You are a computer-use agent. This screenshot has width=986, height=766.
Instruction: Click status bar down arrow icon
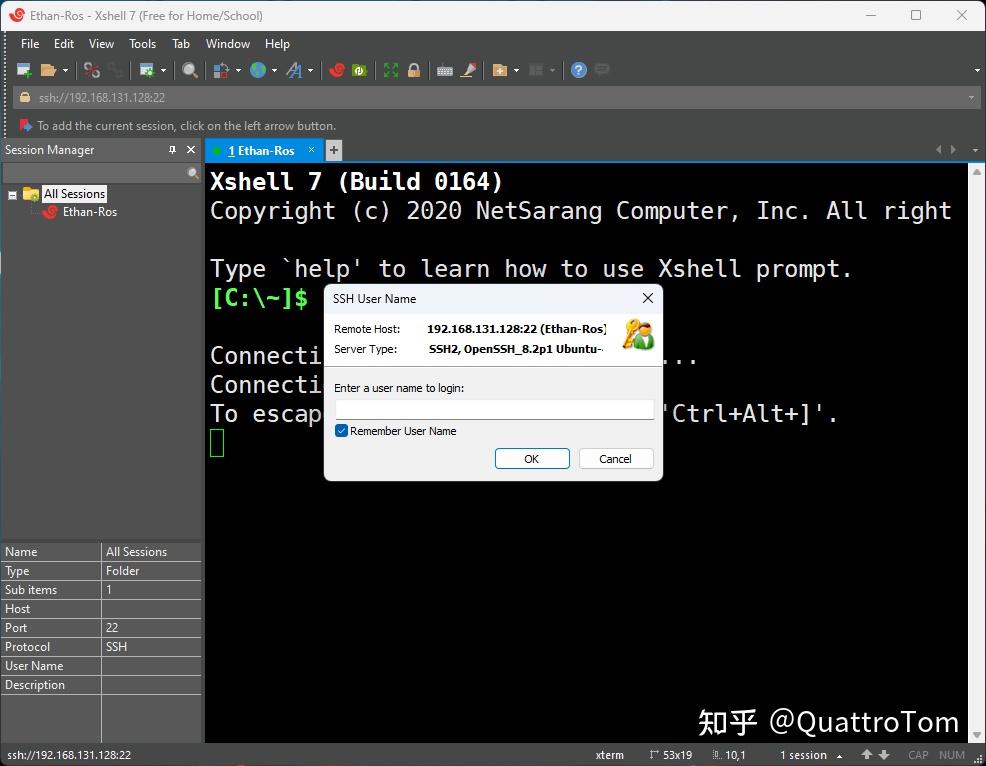pos(884,754)
